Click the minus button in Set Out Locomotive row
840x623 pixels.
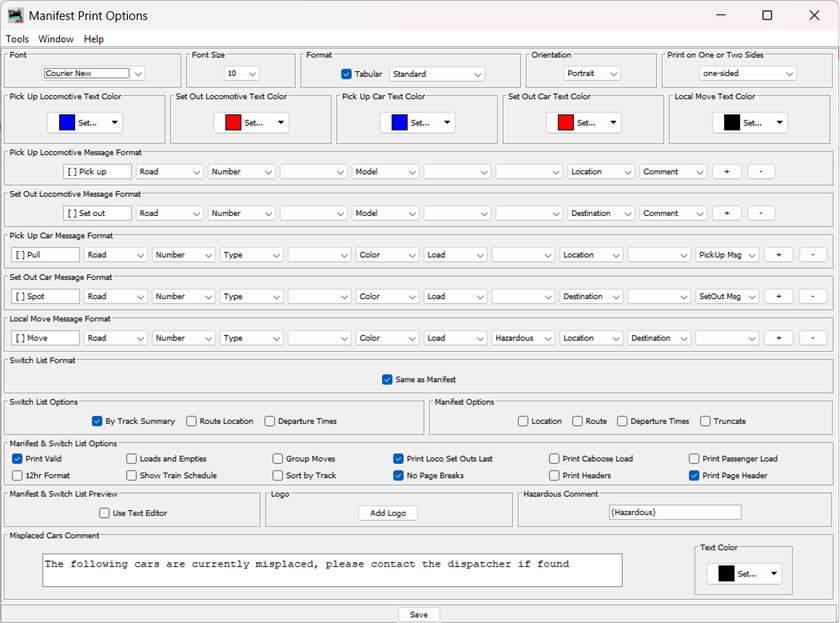(x=761, y=213)
